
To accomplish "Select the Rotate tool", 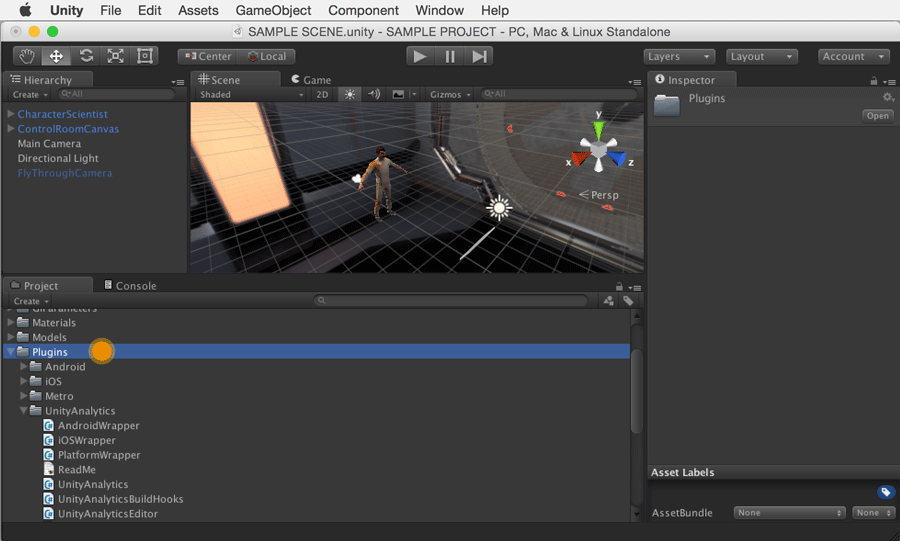I will coord(86,56).
